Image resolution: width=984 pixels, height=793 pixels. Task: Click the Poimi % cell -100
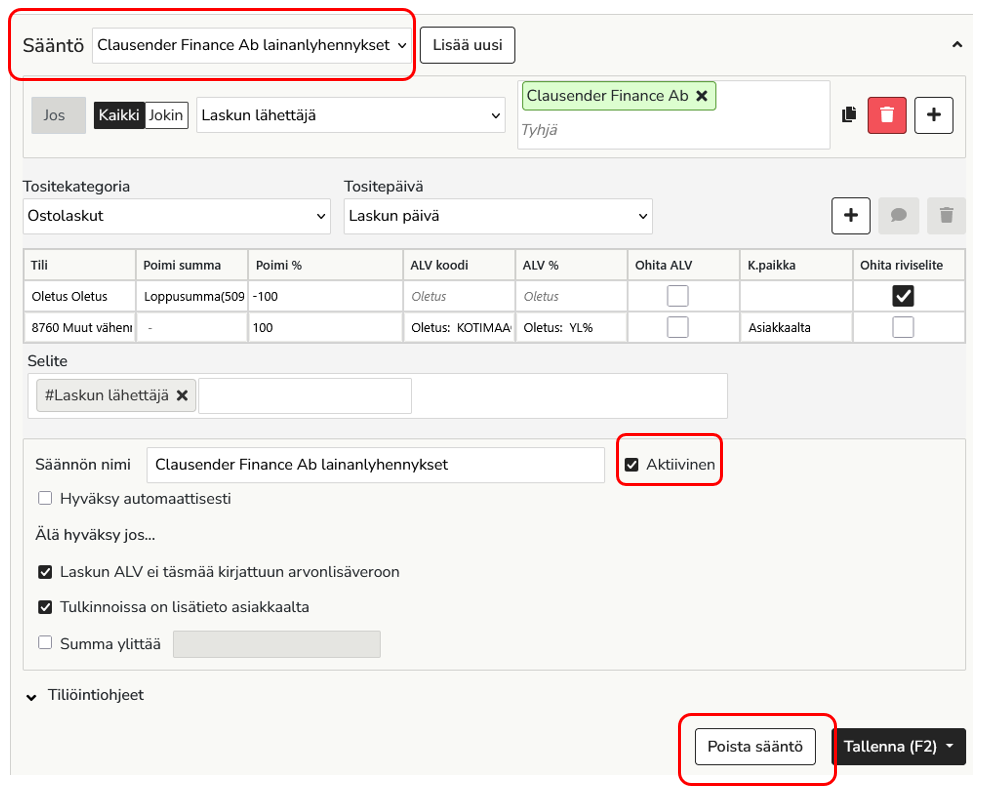[326, 296]
